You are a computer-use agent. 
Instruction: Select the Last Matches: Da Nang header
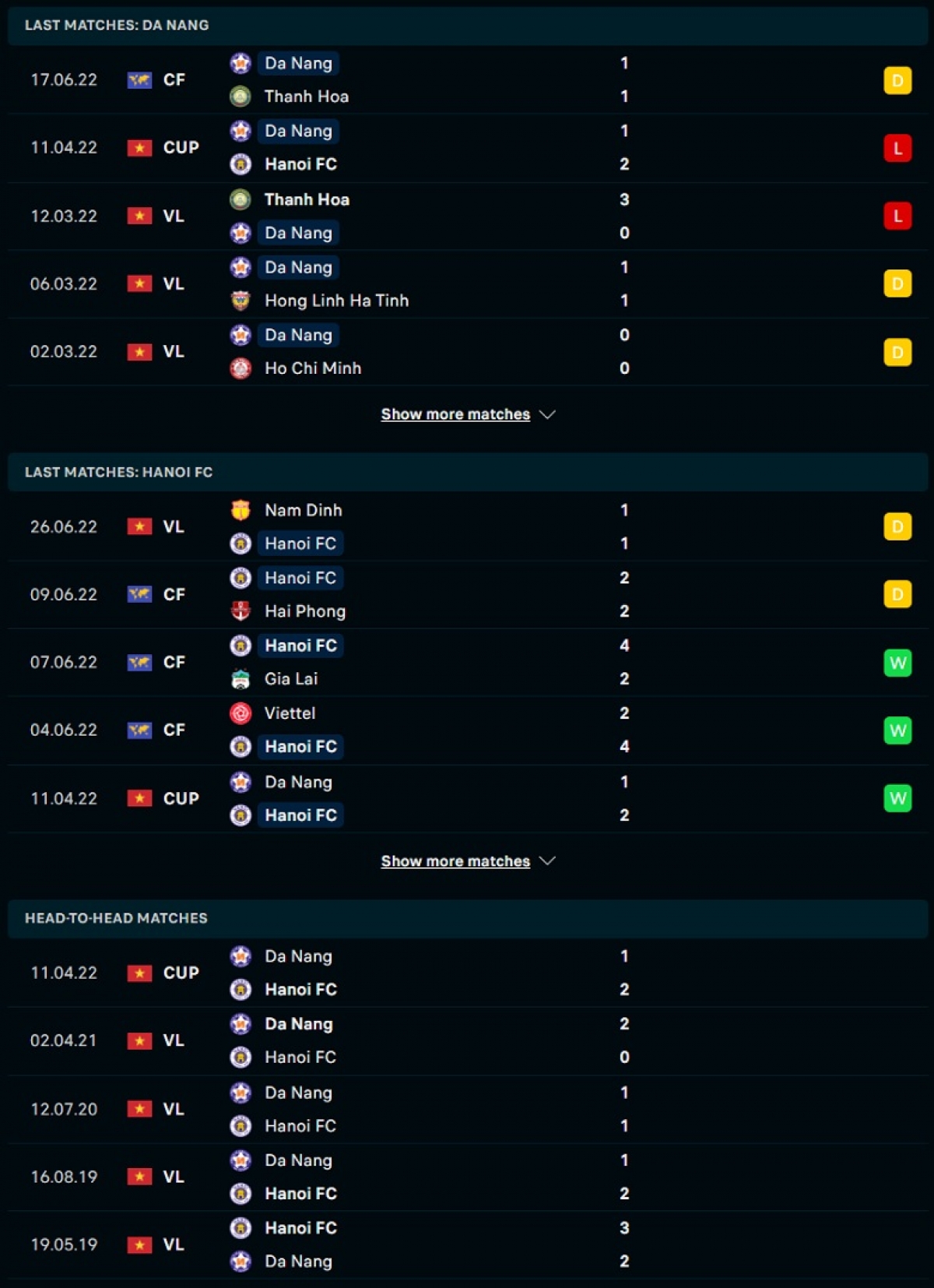tap(117, 25)
